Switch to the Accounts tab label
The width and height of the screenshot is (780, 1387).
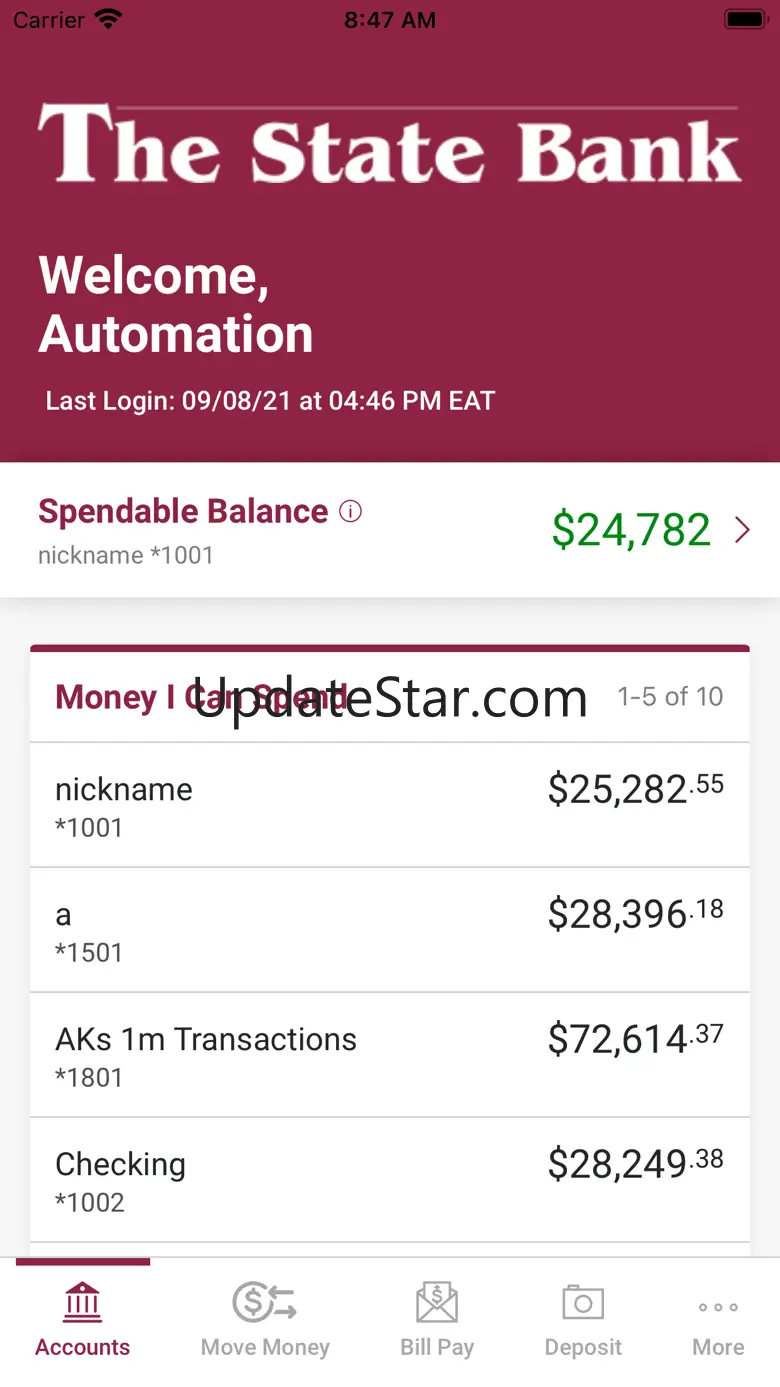82,1347
